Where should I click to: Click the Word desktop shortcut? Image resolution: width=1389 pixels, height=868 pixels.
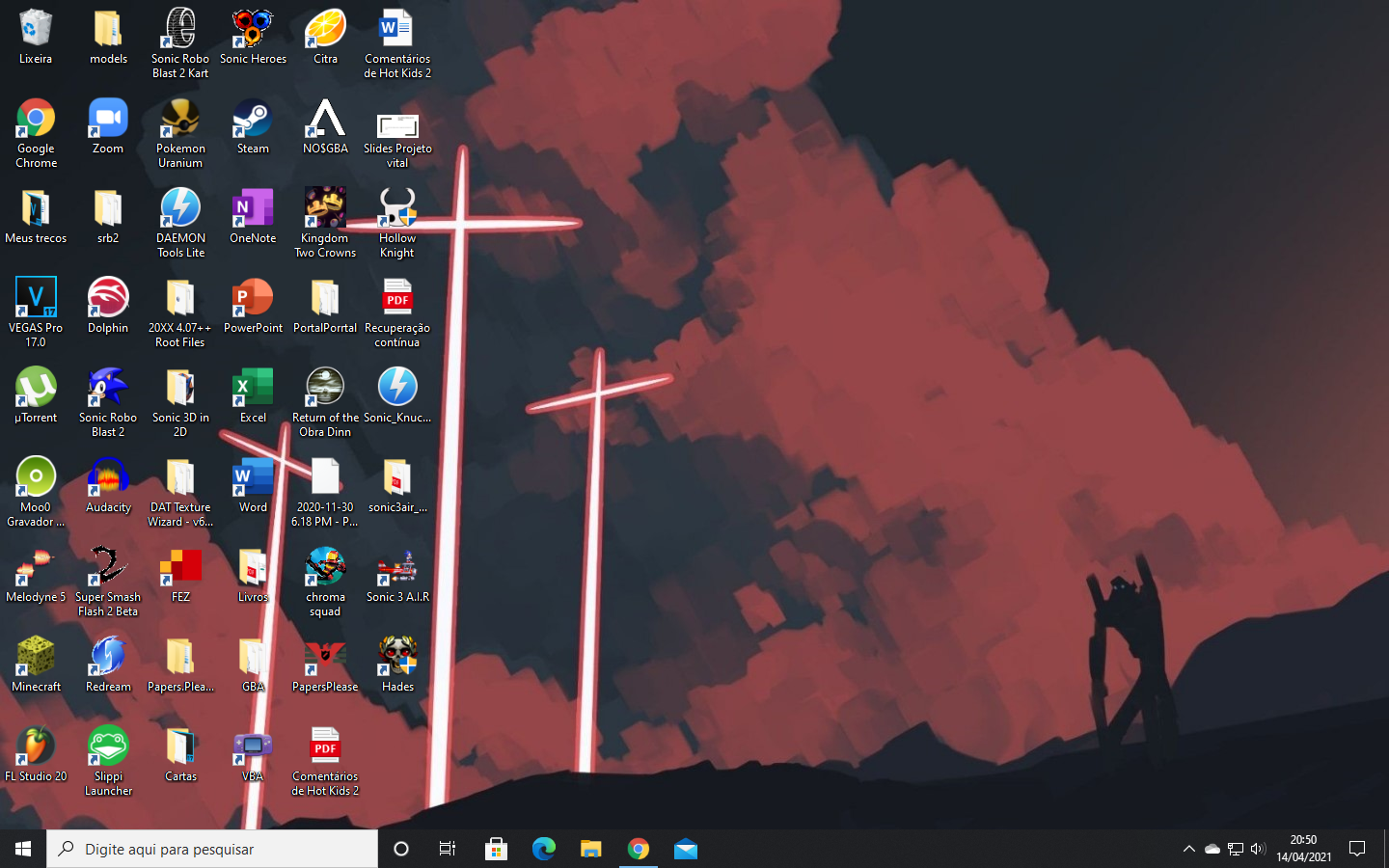pos(253,485)
